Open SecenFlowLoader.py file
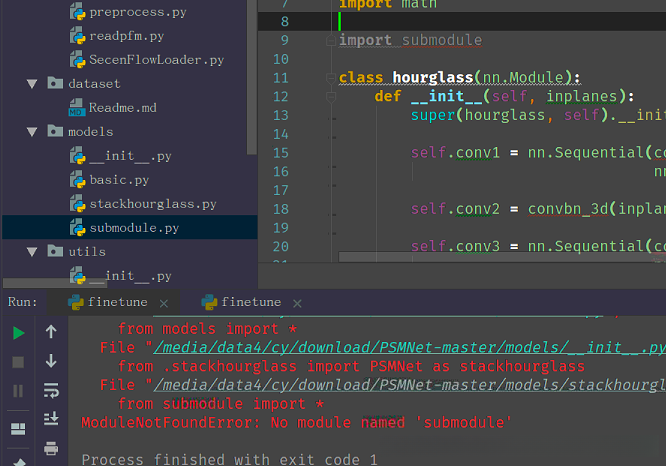The width and height of the screenshot is (666, 466). (x=156, y=59)
